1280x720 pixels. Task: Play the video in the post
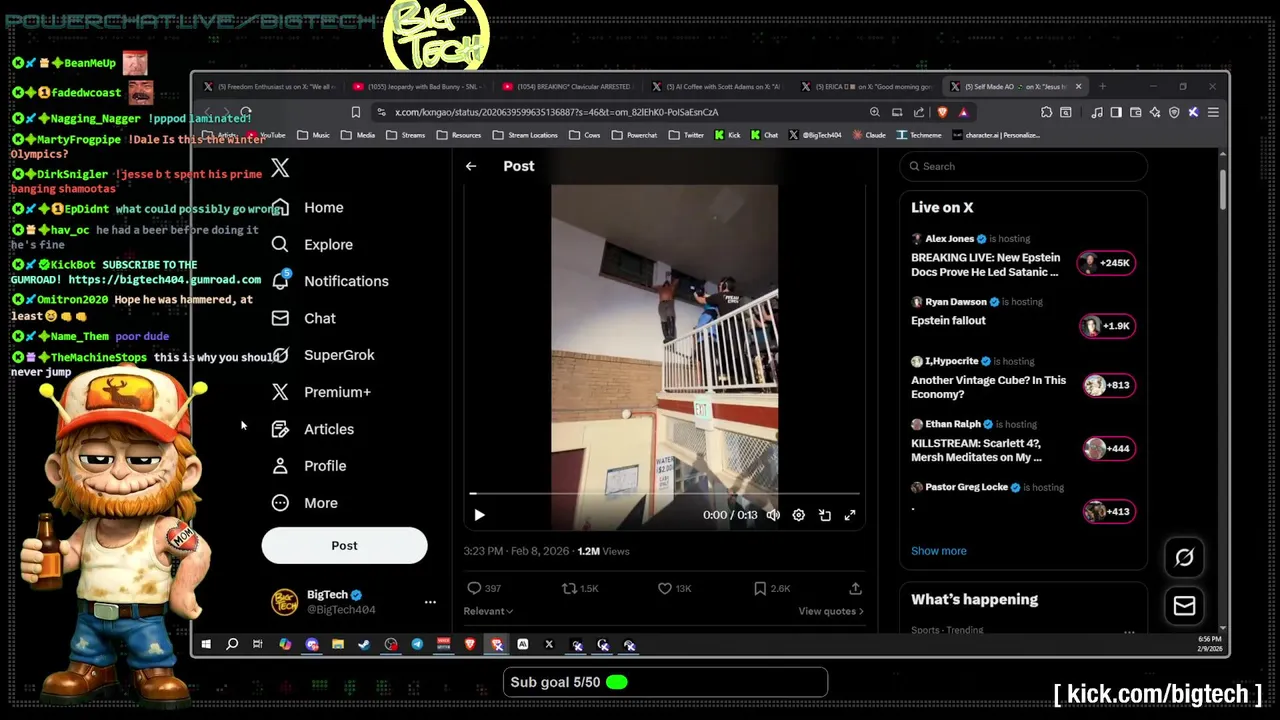point(479,515)
